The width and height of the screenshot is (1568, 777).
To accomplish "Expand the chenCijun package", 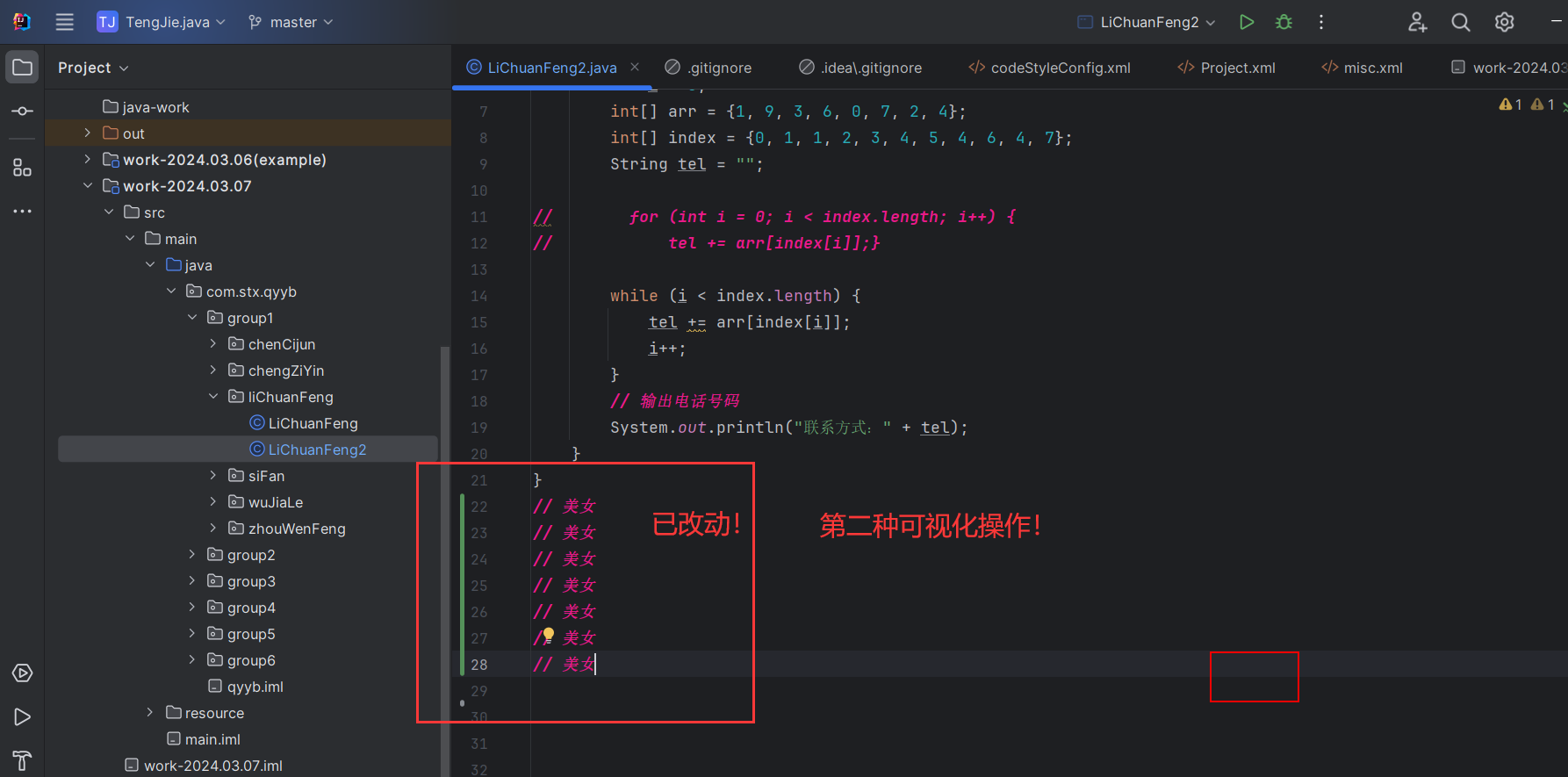I will (x=213, y=343).
